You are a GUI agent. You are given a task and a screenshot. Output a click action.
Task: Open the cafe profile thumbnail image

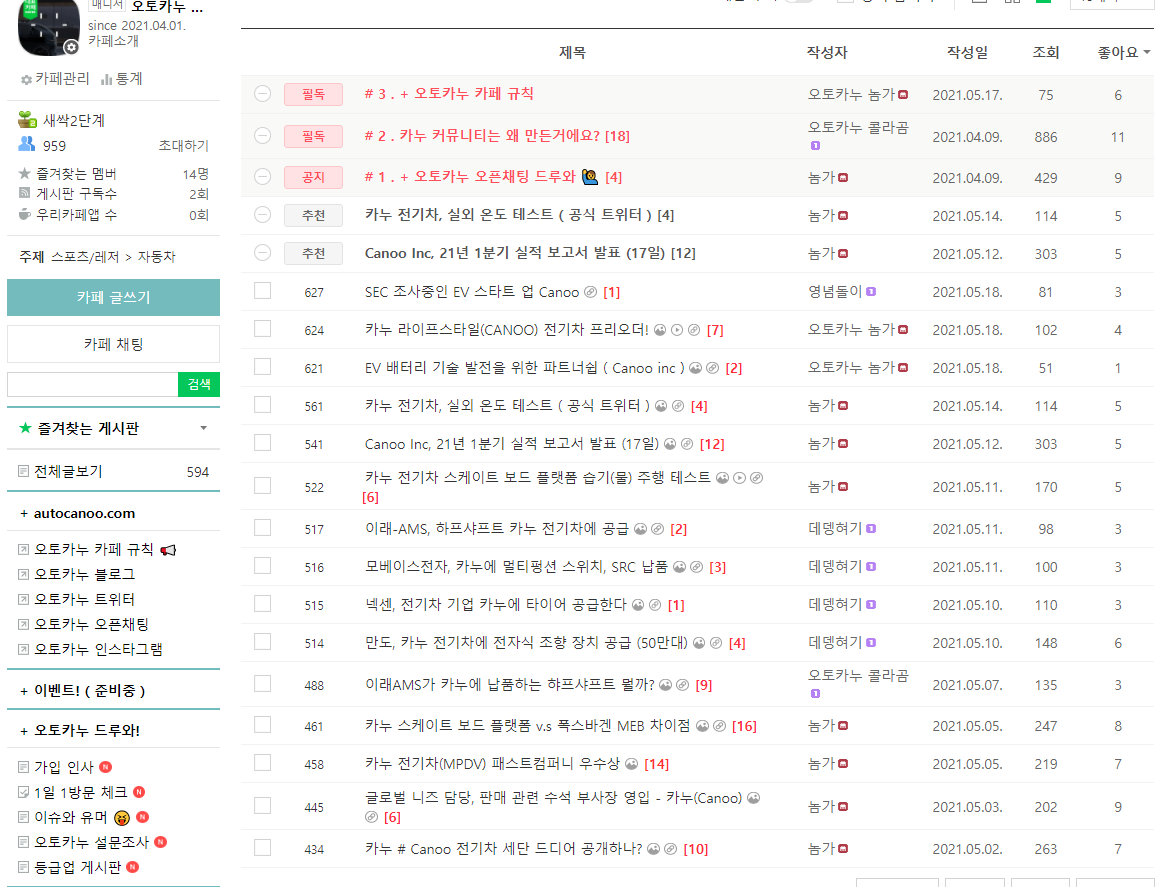(49, 26)
